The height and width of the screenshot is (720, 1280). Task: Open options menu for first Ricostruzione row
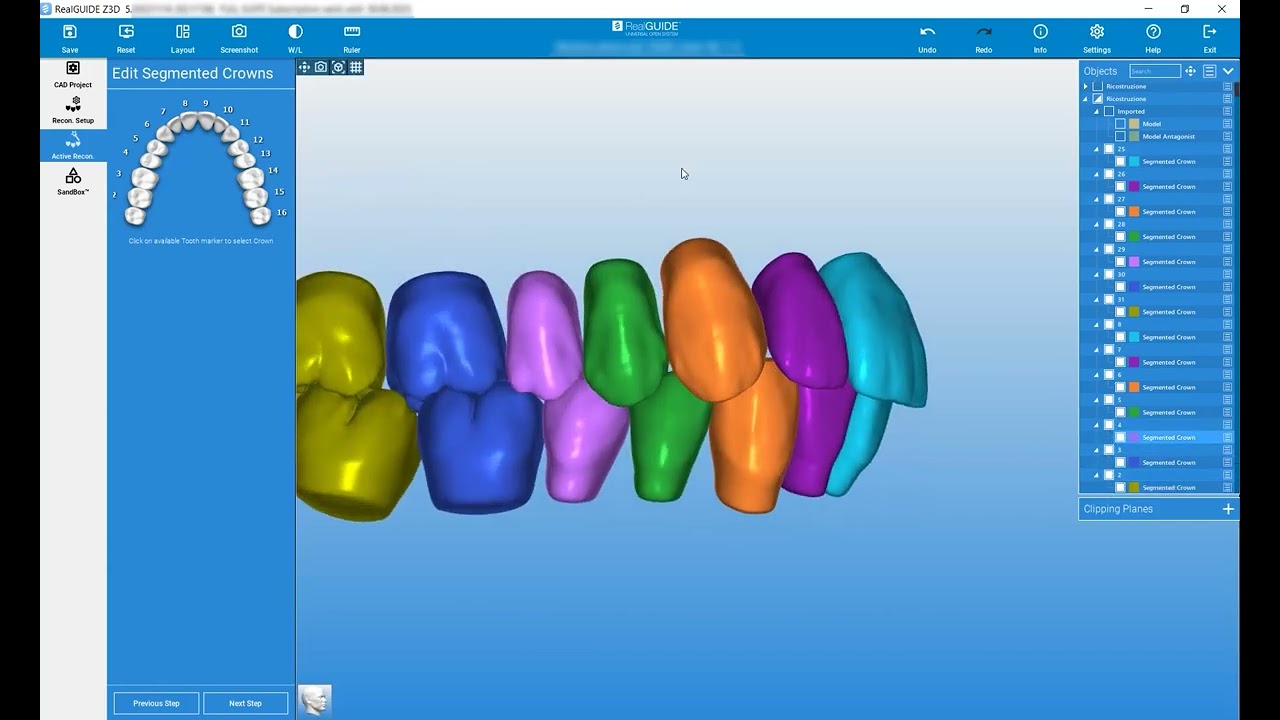(x=1227, y=86)
